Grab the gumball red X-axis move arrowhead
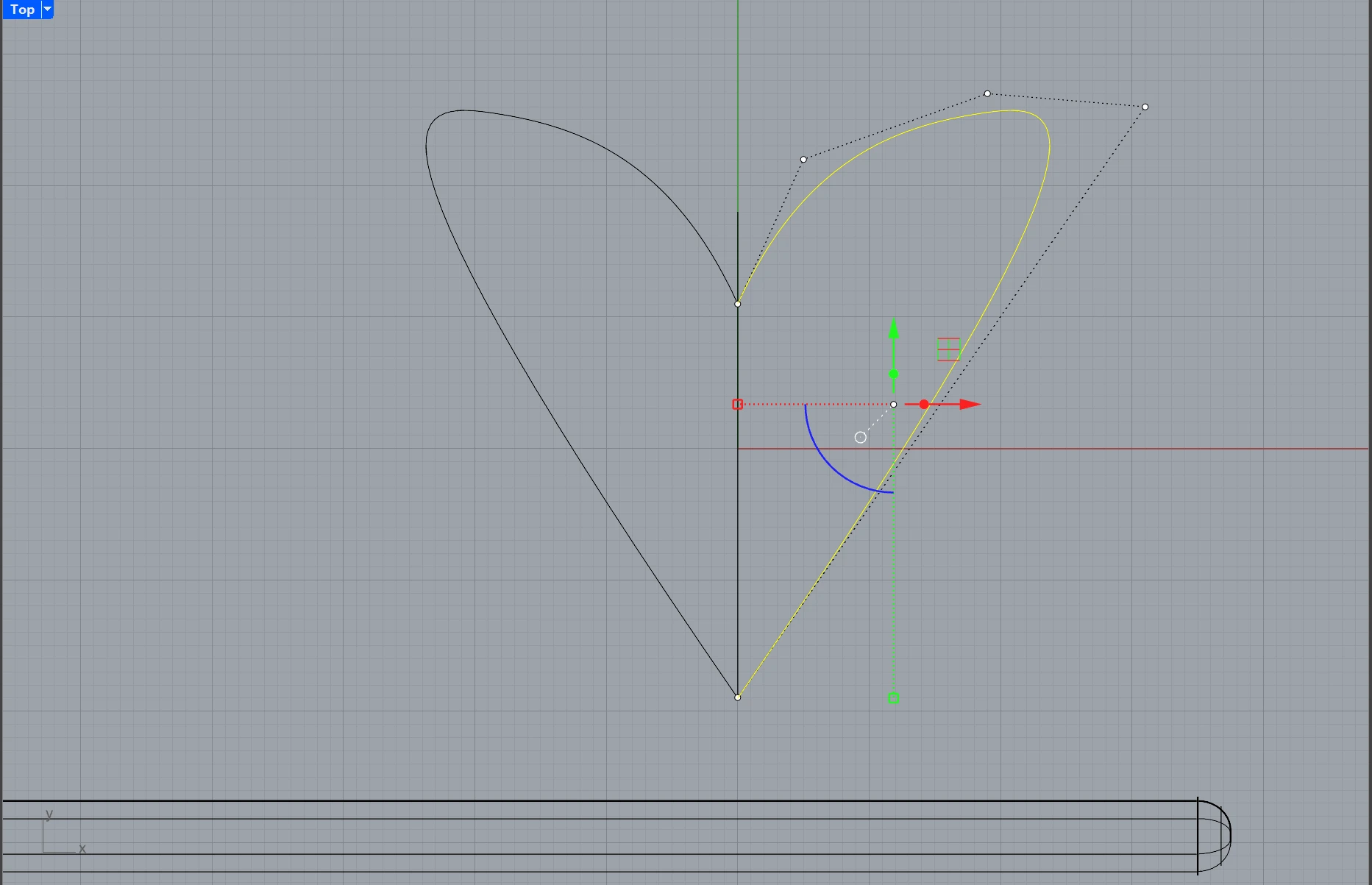1372x885 pixels. coord(970,404)
